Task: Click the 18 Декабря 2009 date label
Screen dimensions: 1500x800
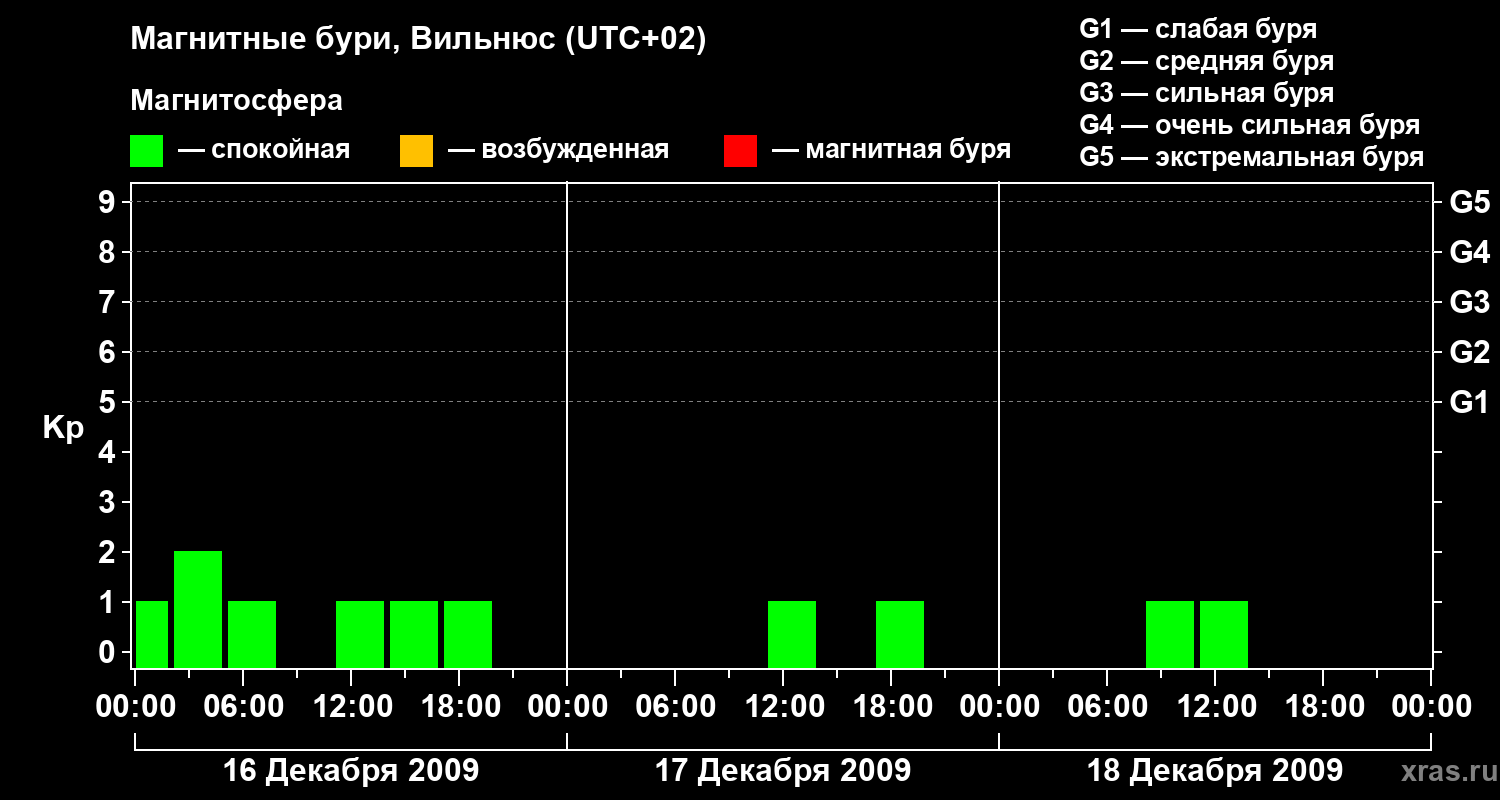Action: pos(1215,771)
